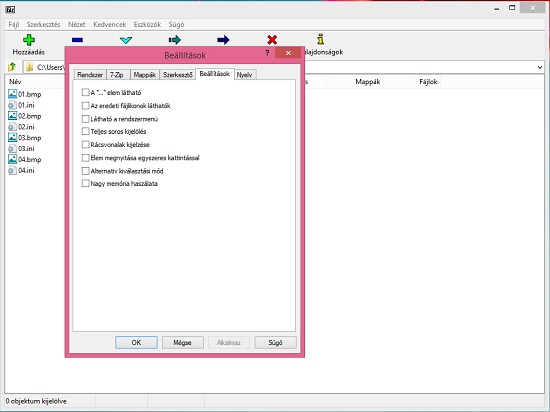Click the 7-Zip app icon in title bar
The image size is (550, 412).
click(x=10, y=9)
